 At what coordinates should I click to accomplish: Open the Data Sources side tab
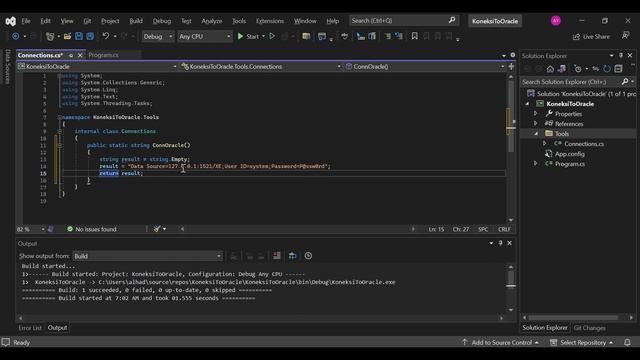7,67
